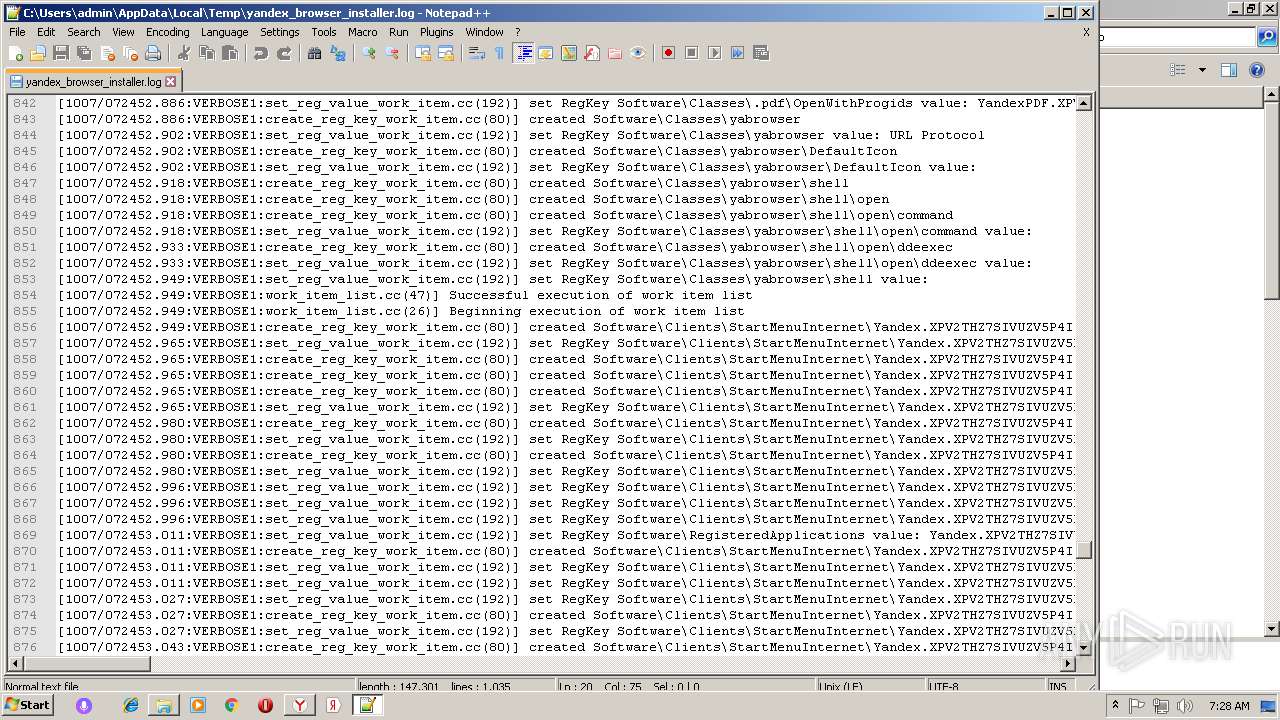The height and width of the screenshot is (720, 1280).
Task: Open the Function List panel icon
Action: click(592, 53)
